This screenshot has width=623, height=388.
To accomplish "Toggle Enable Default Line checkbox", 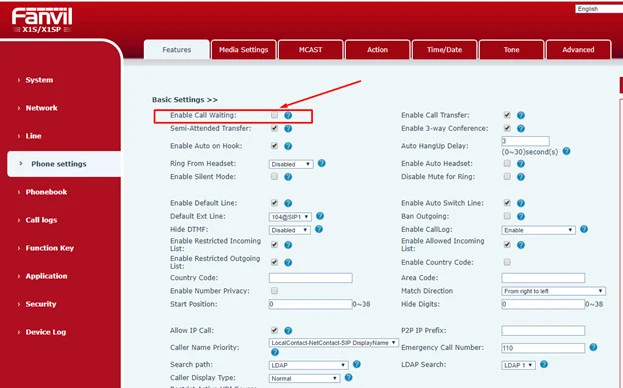I will click(x=274, y=203).
